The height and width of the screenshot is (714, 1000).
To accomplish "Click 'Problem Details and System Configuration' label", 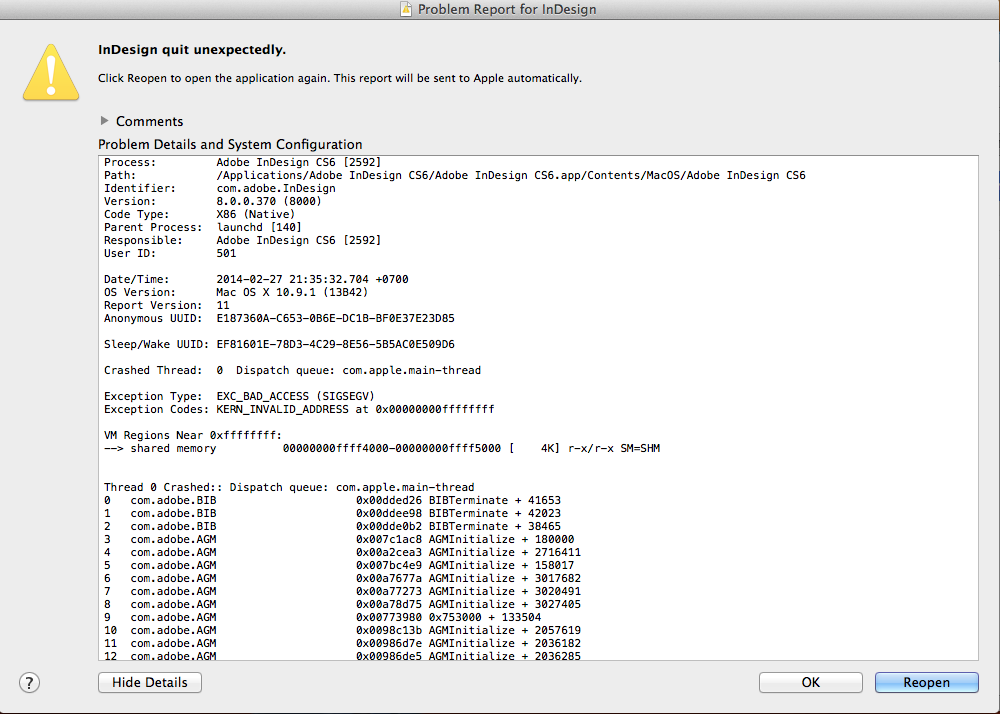I will (230, 144).
